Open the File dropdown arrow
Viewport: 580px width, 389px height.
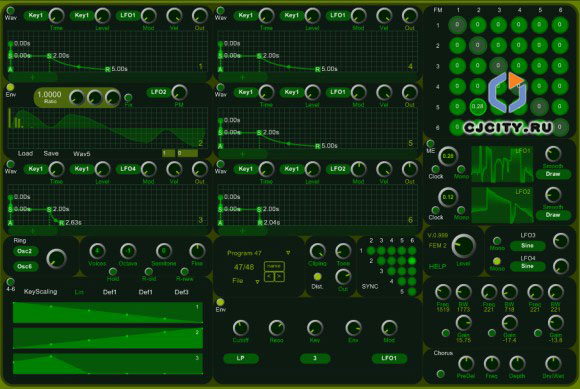tap(257, 282)
